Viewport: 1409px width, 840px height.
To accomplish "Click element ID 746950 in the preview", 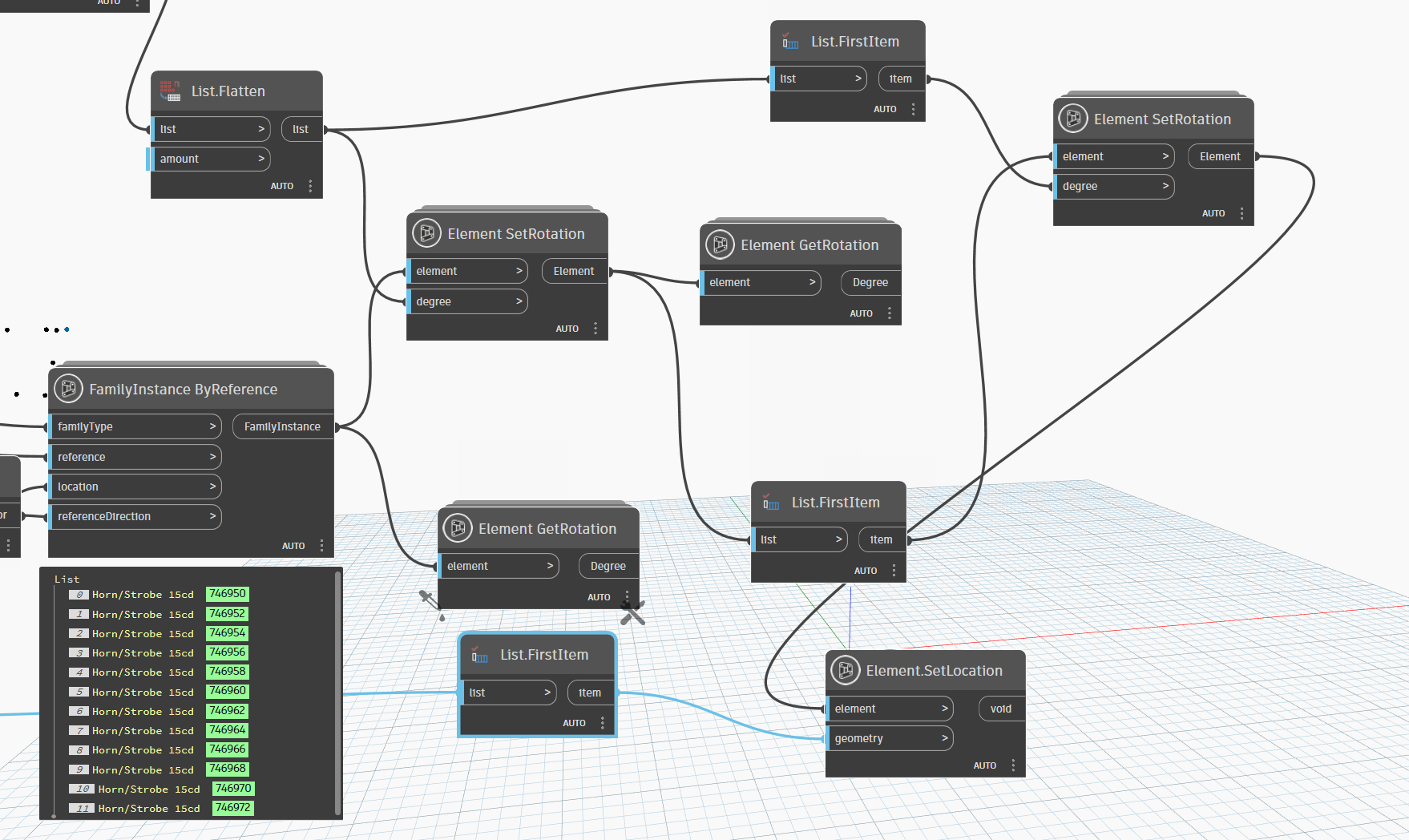I will (x=228, y=594).
